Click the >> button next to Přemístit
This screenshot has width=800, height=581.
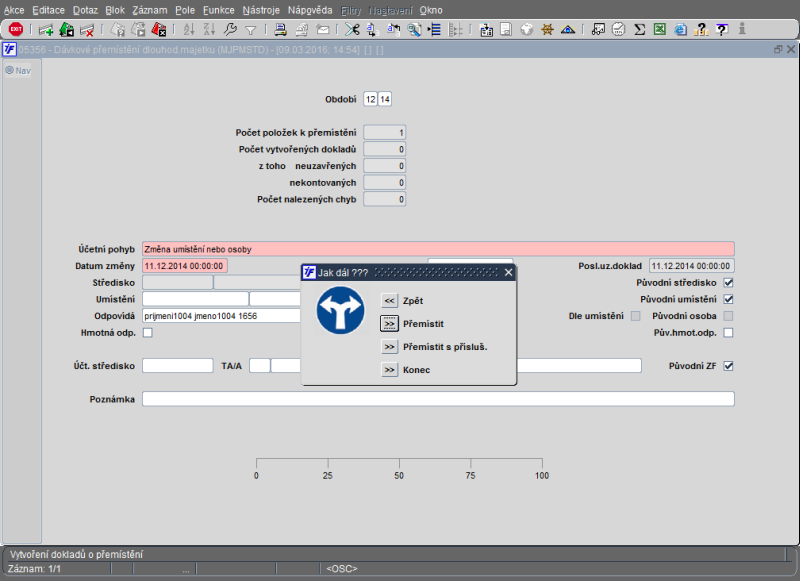tap(389, 323)
